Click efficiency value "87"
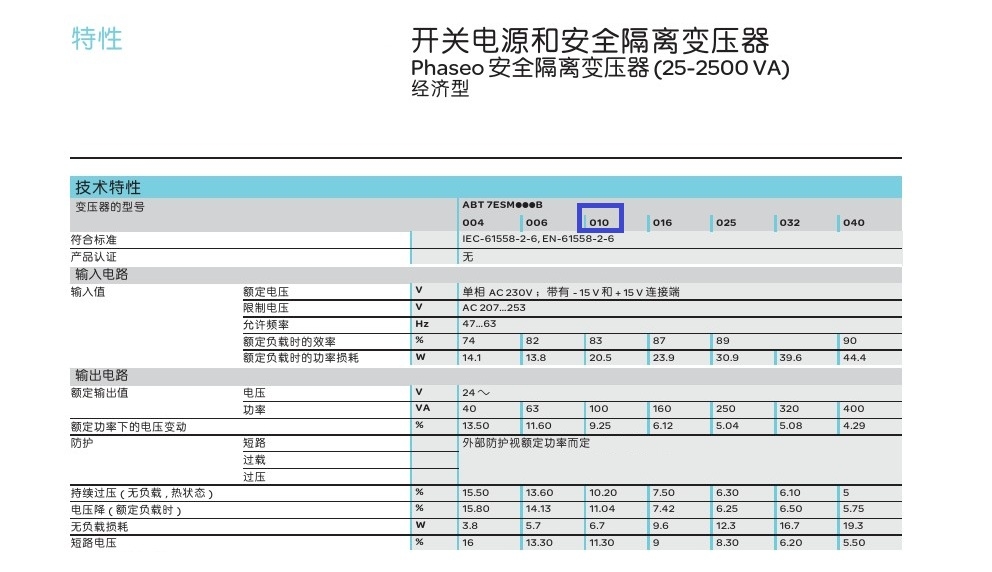992x572 pixels. pyautogui.click(x=659, y=340)
